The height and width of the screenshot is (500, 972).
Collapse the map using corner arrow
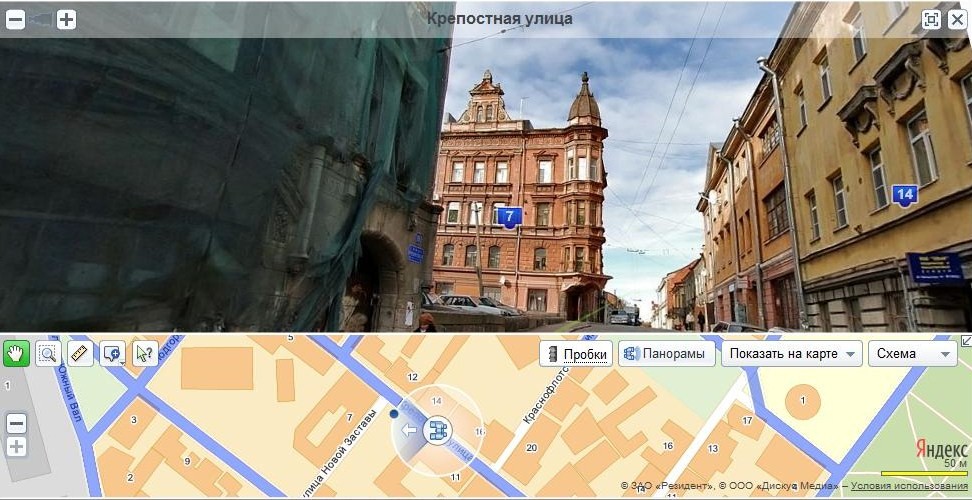965,341
